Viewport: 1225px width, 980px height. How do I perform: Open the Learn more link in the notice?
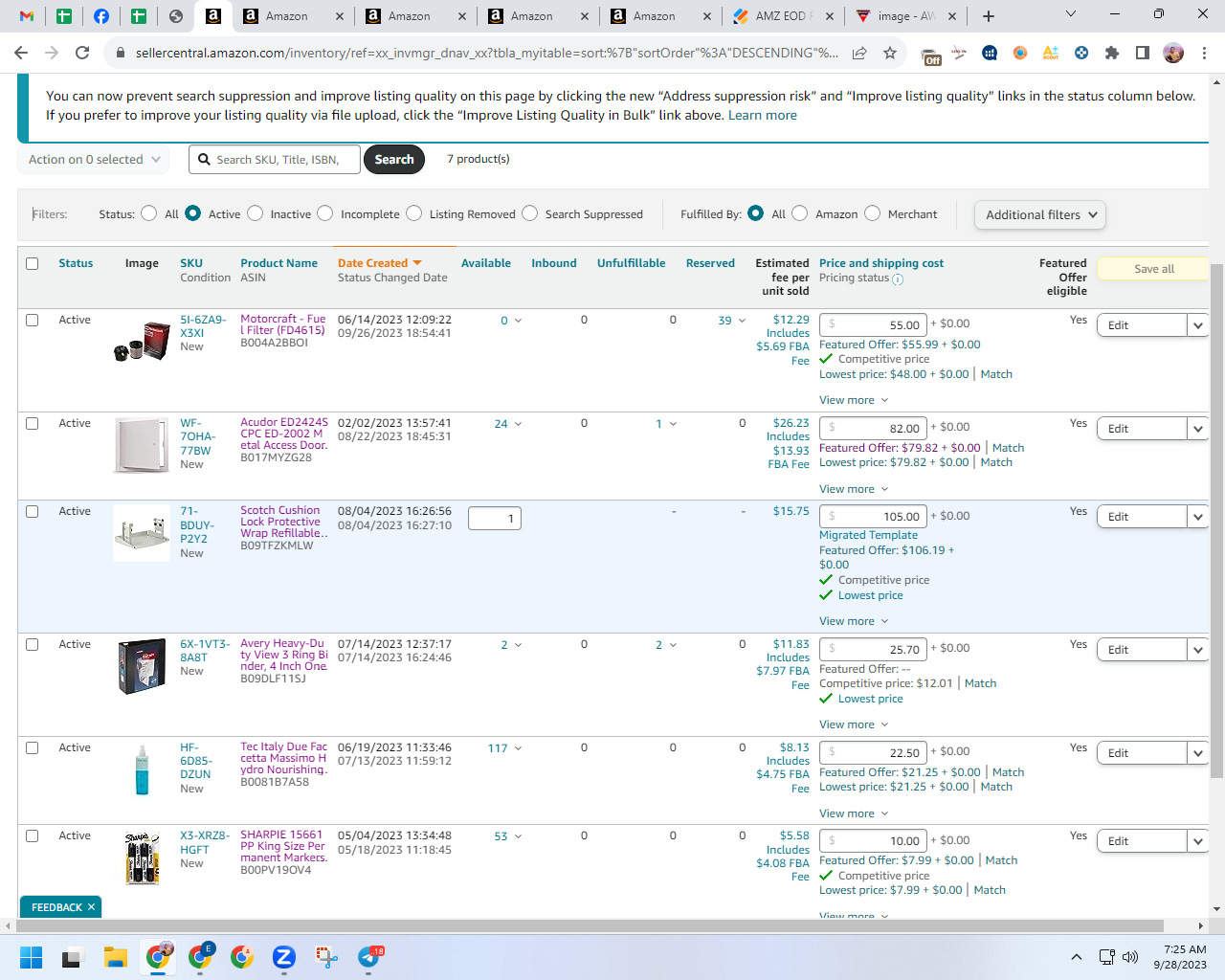pyautogui.click(x=763, y=115)
